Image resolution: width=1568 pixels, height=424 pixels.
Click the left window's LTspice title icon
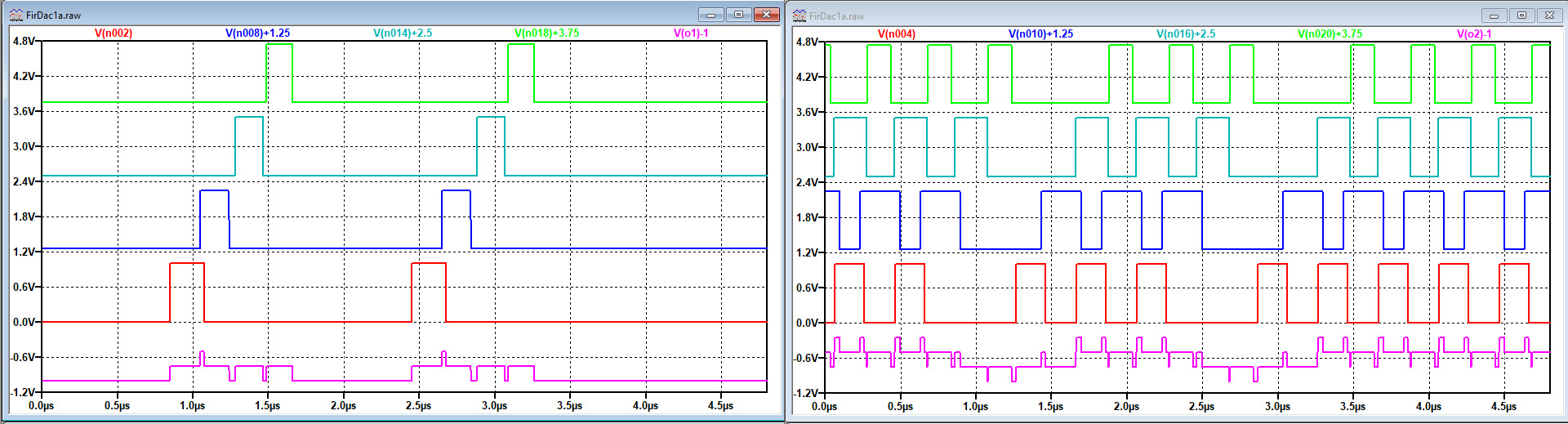pos(16,15)
